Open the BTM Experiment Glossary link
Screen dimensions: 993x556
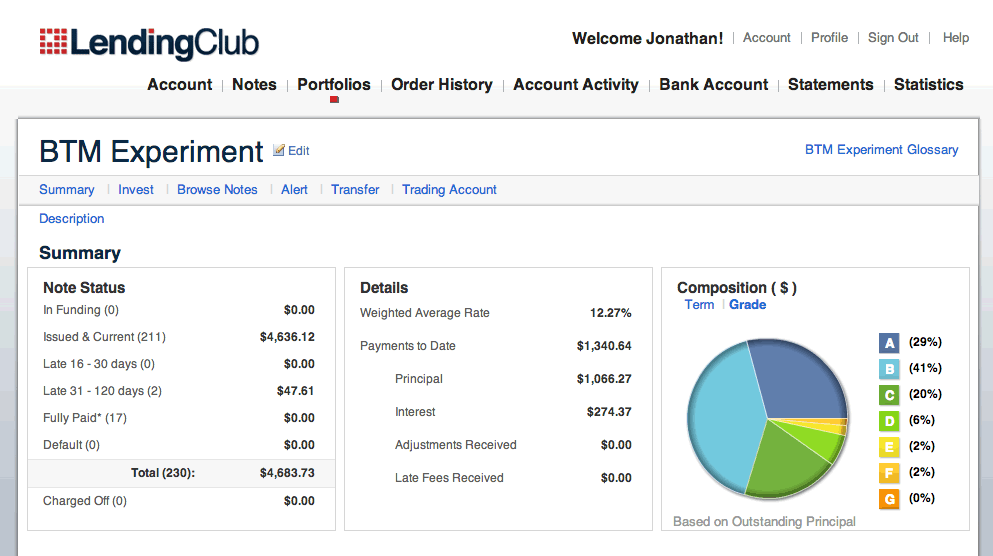[881, 149]
